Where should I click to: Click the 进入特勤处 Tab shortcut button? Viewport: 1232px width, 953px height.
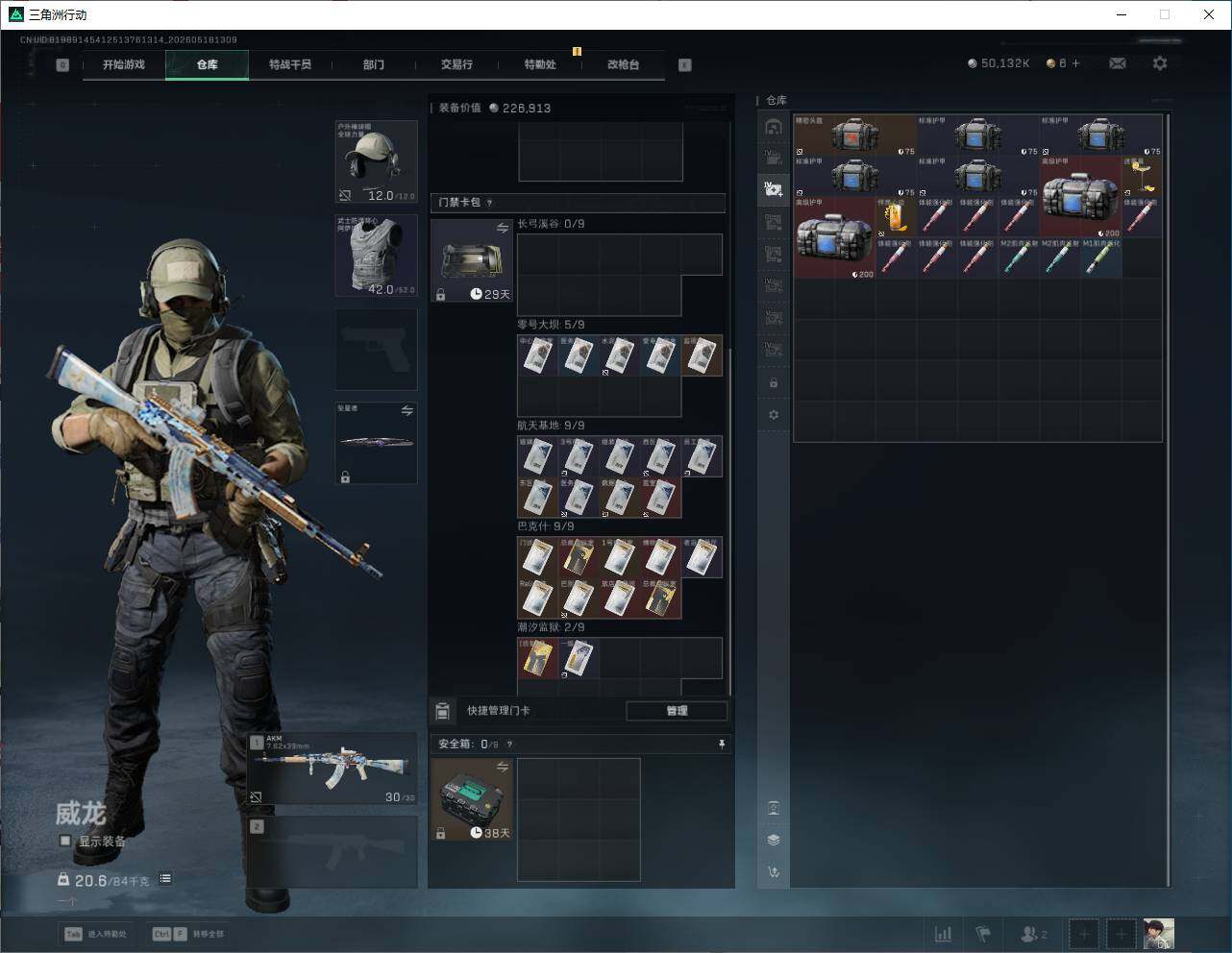coord(95,934)
